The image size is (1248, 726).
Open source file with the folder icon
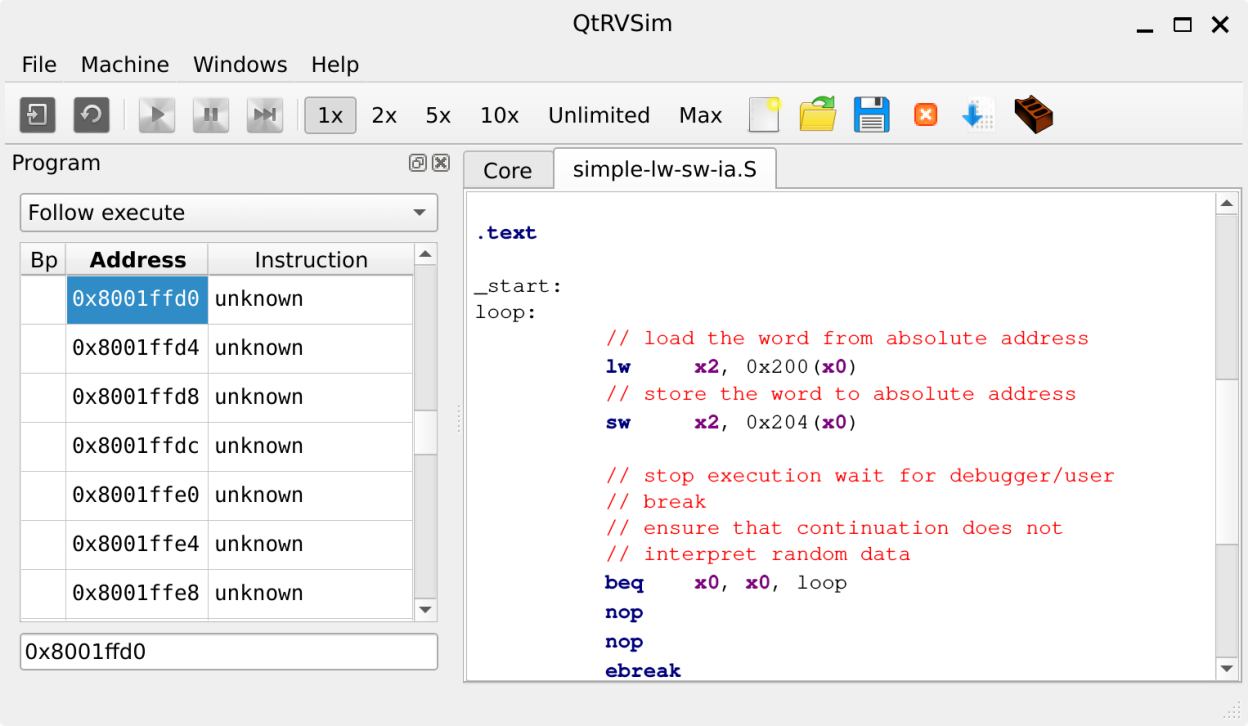[x=818, y=115]
